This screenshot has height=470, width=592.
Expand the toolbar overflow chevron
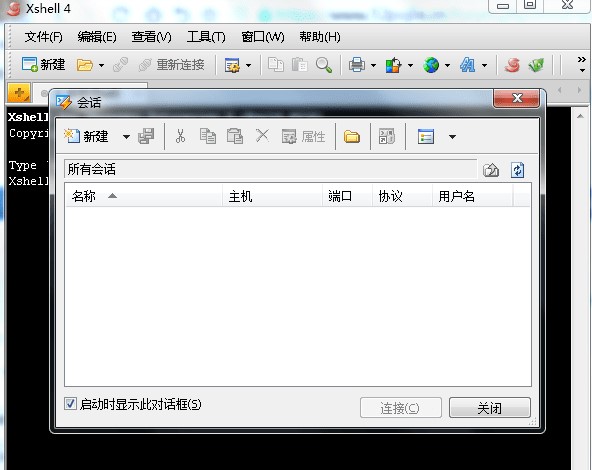click(x=582, y=64)
